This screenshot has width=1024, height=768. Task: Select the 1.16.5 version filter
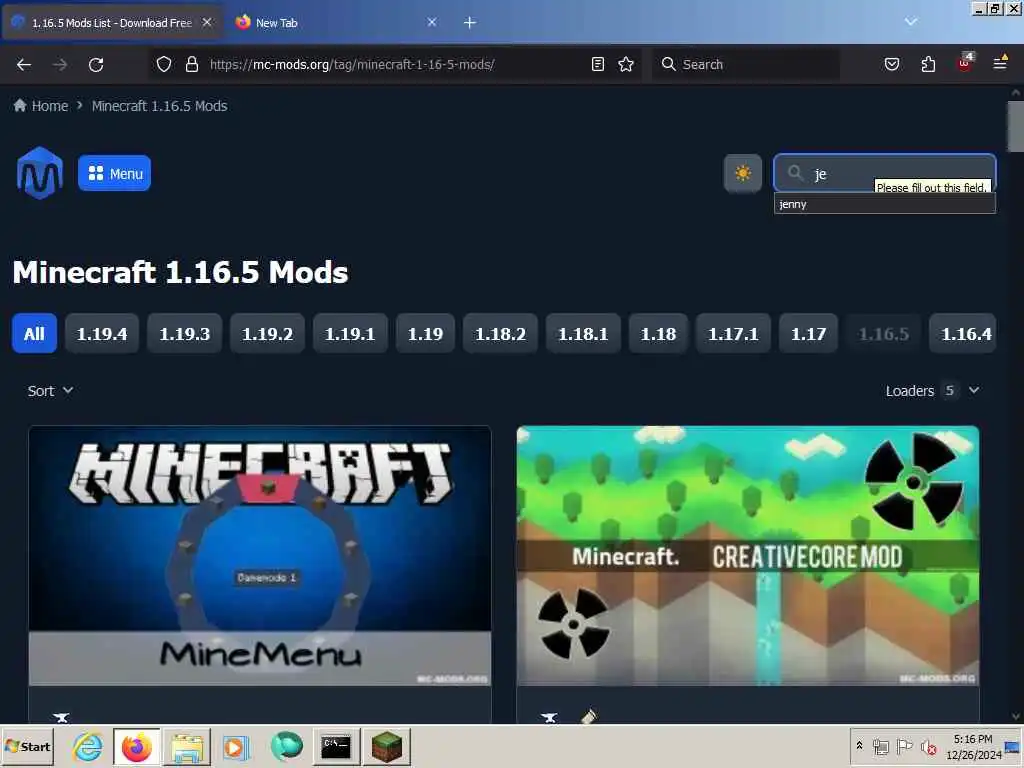[884, 334]
